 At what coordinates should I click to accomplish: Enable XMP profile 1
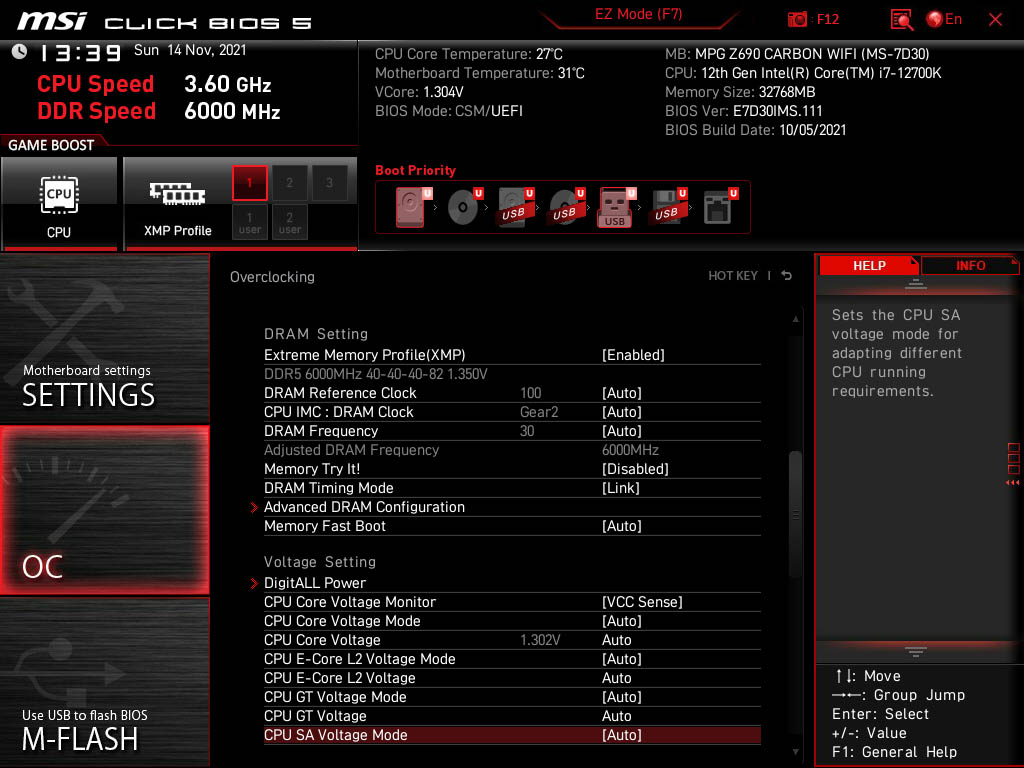[250, 183]
